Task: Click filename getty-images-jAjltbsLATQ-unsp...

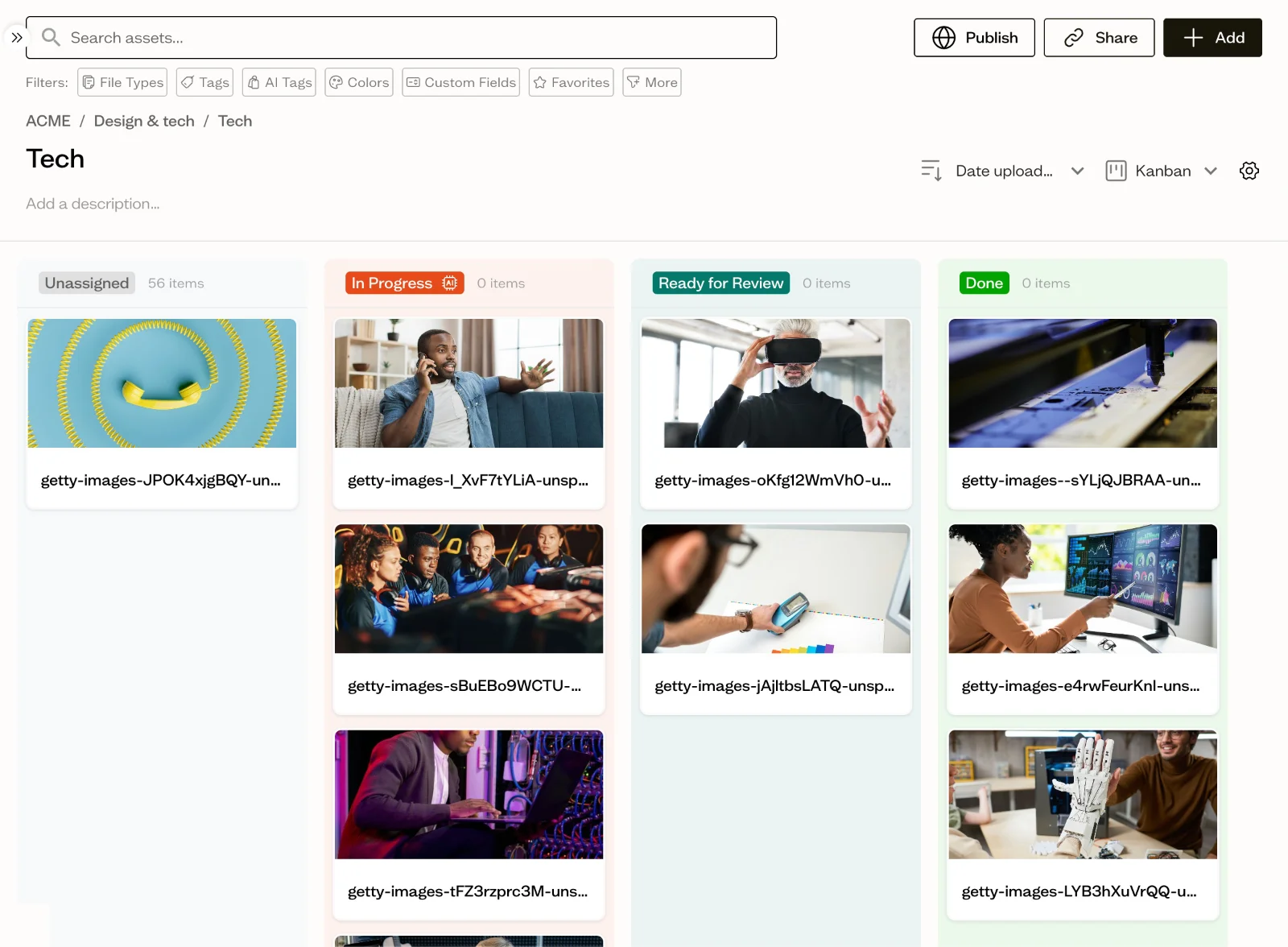Action: (x=774, y=686)
